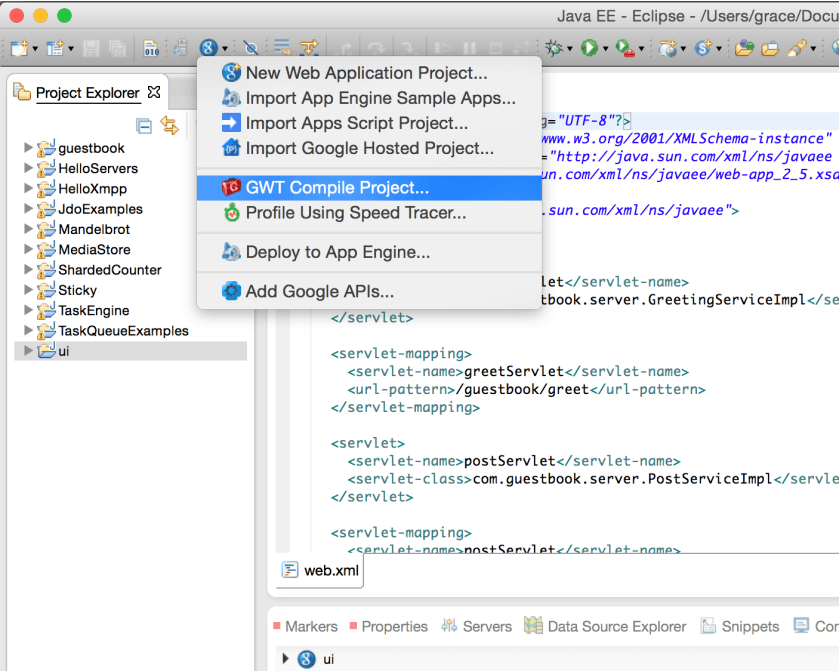Screen dimensions: 839x671
Task: Expand the guestbook project tree node
Action: pyautogui.click(x=28, y=148)
